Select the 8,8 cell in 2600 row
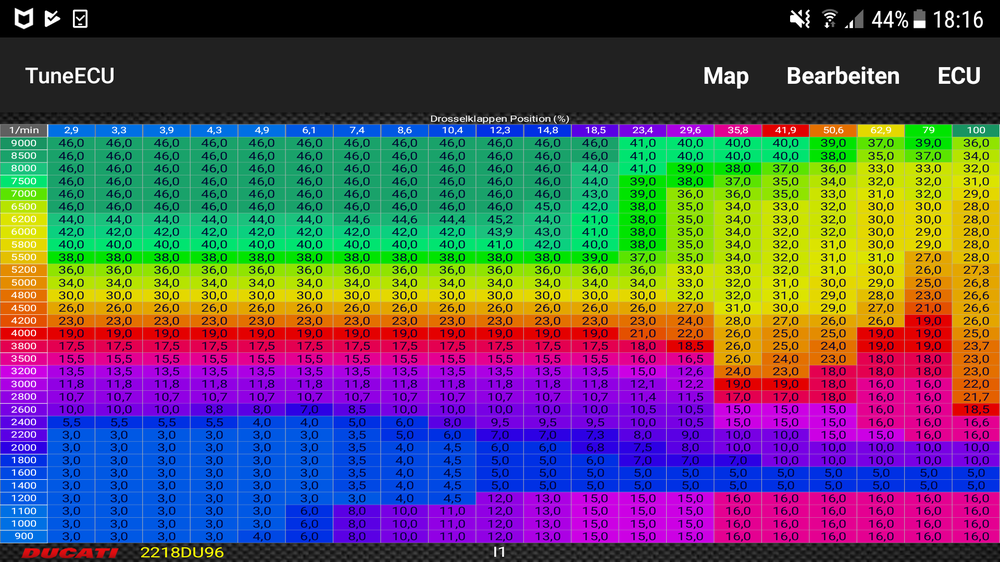 tap(214, 409)
